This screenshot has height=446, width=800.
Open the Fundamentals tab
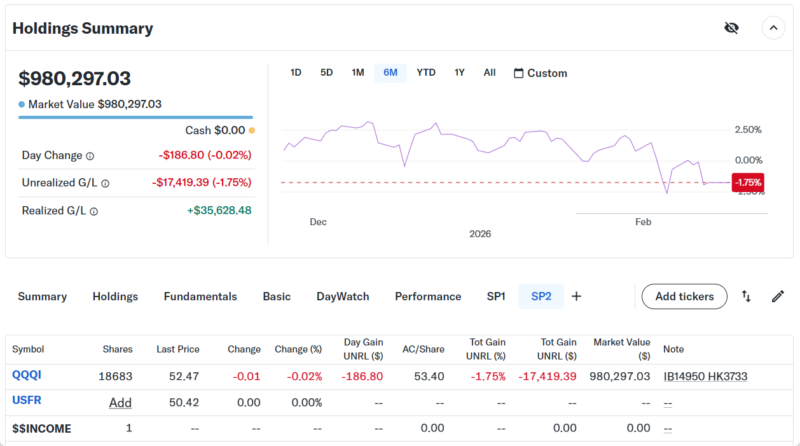pos(200,296)
